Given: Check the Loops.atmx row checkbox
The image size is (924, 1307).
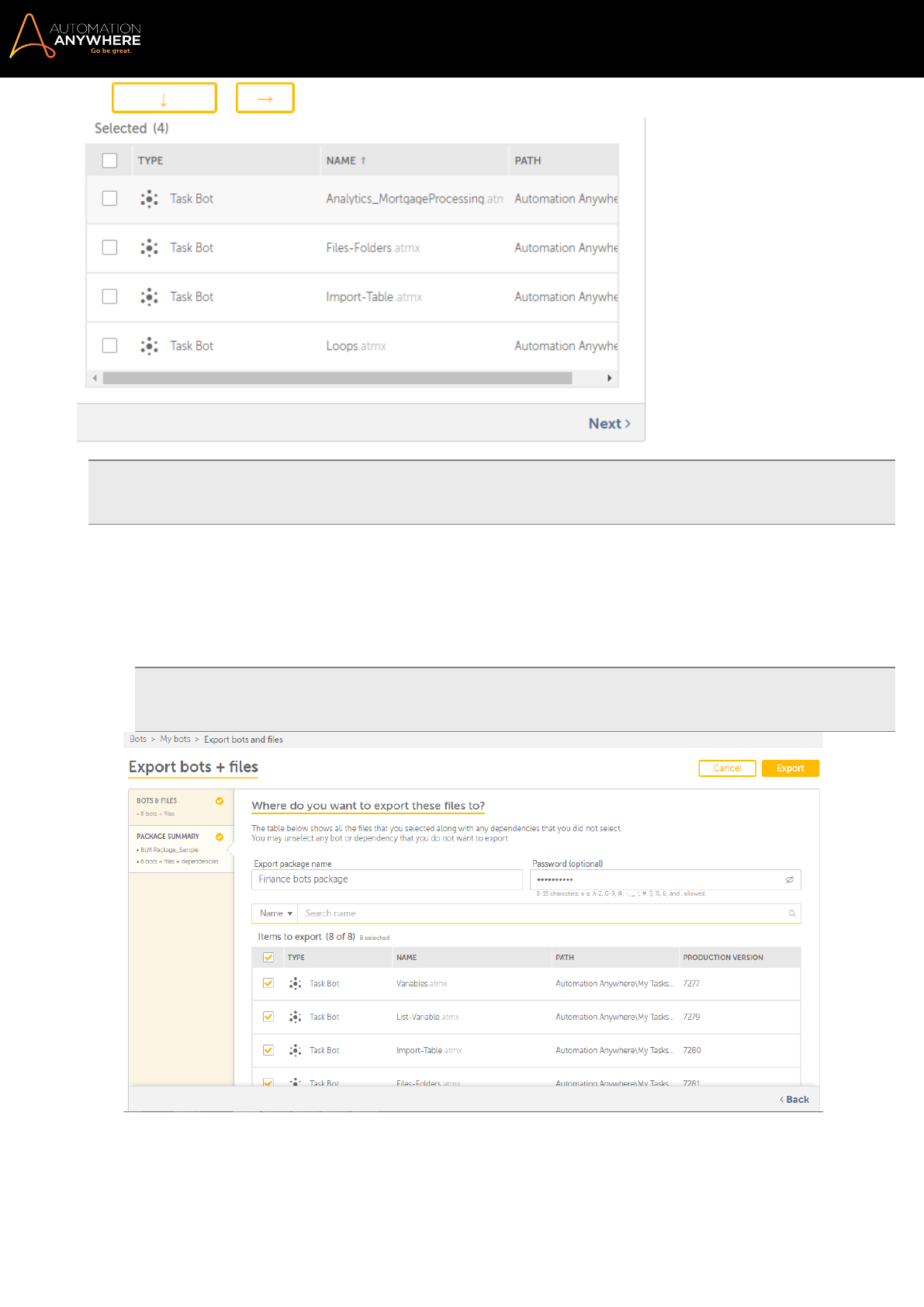Looking at the screenshot, I should point(110,345).
